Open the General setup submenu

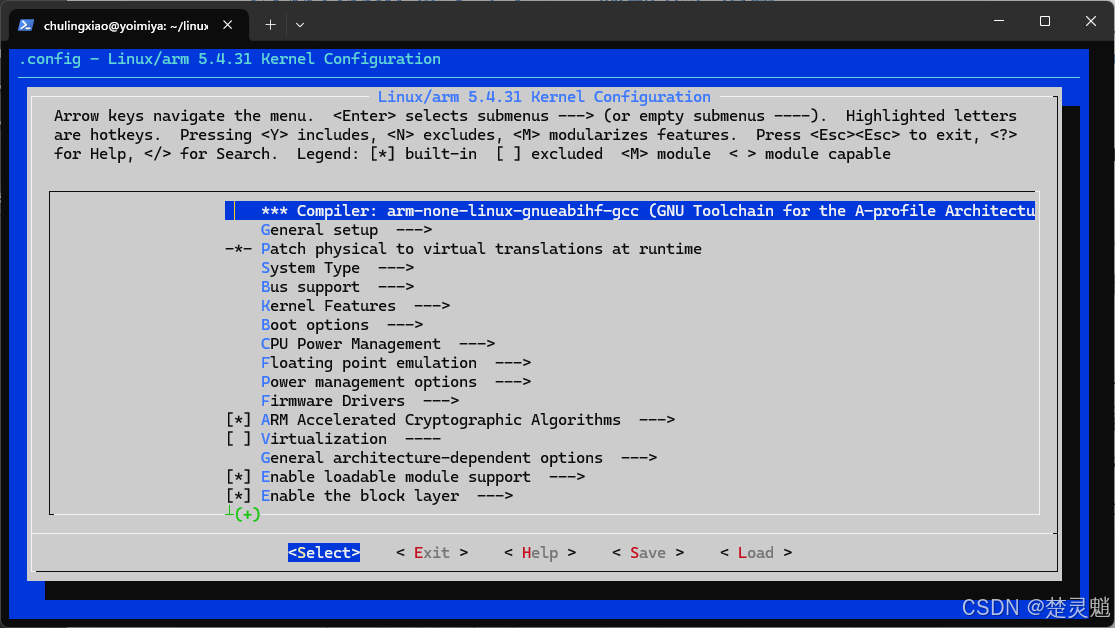[346, 230]
